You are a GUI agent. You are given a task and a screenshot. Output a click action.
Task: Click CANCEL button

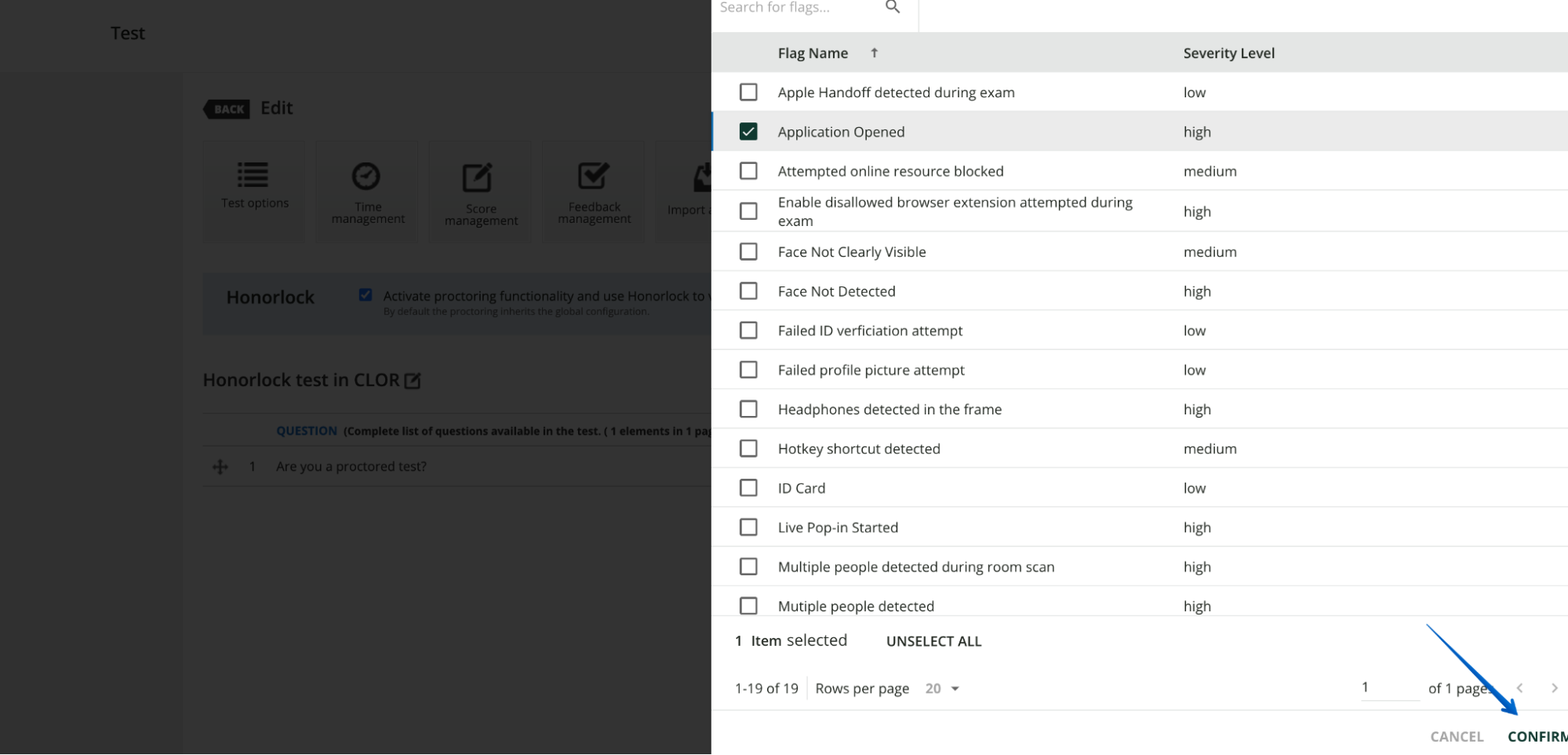[x=1457, y=736]
